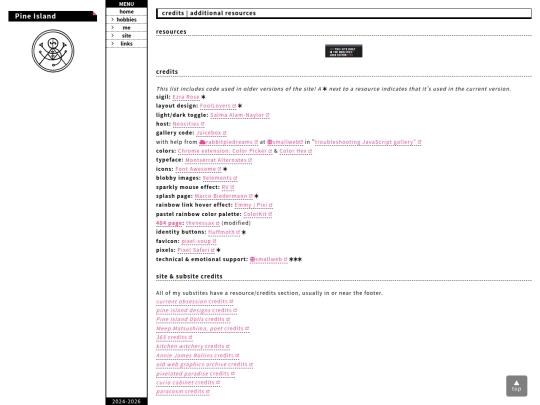Open the Marco Biedermann splash page link
This screenshot has height=405, width=540.
click(224, 196)
